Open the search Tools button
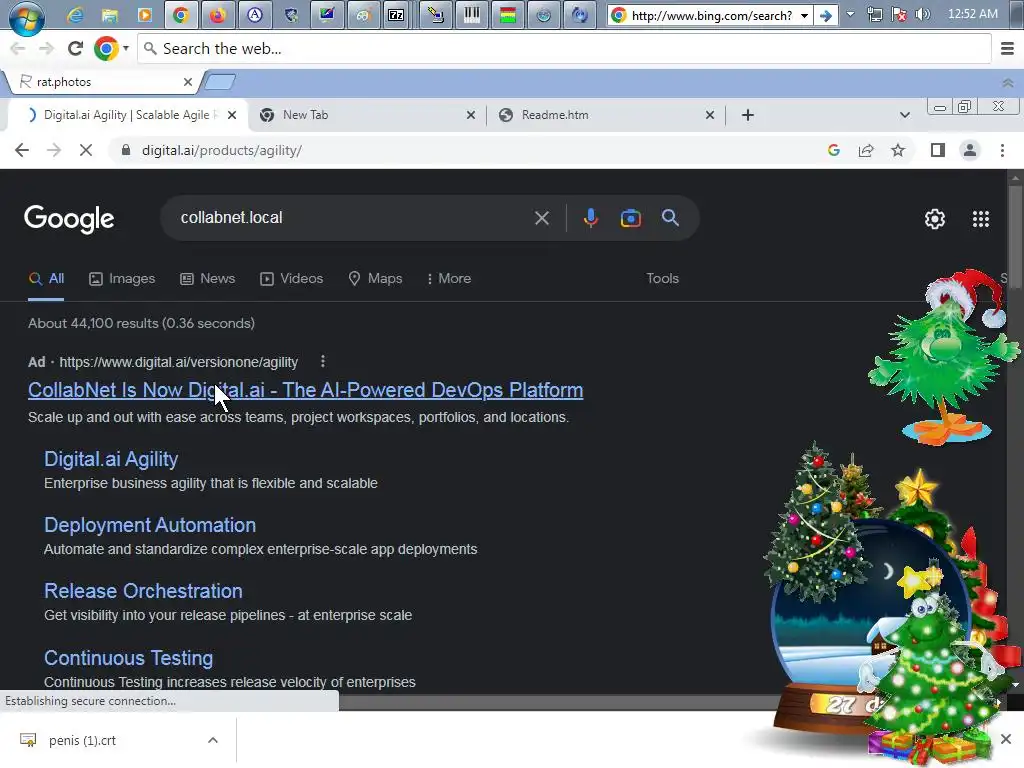The width and height of the screenshot is (1024, 768). pyautogui.click(x=662, y=278)
